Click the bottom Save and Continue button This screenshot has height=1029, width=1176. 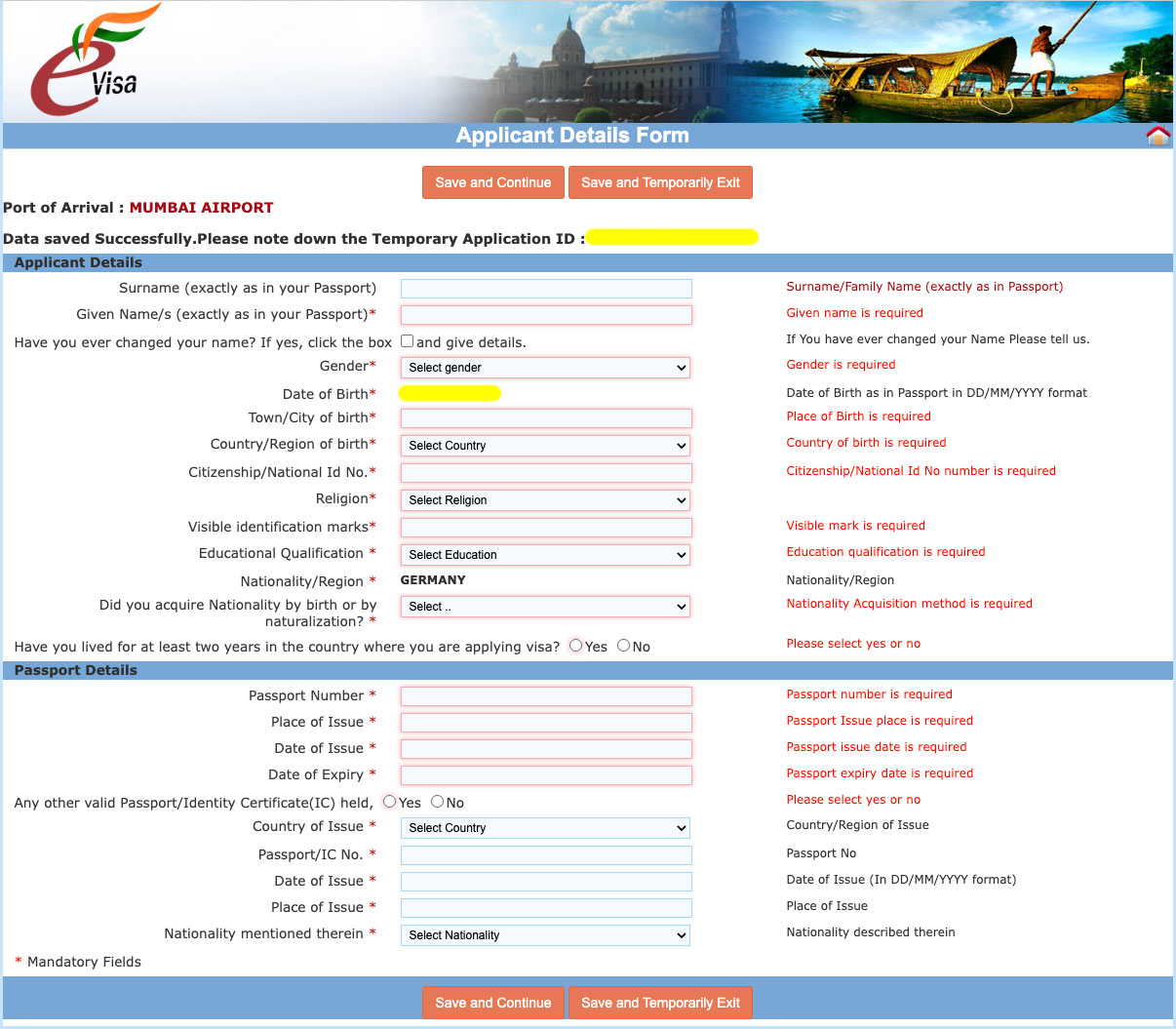click(492, 1002)
